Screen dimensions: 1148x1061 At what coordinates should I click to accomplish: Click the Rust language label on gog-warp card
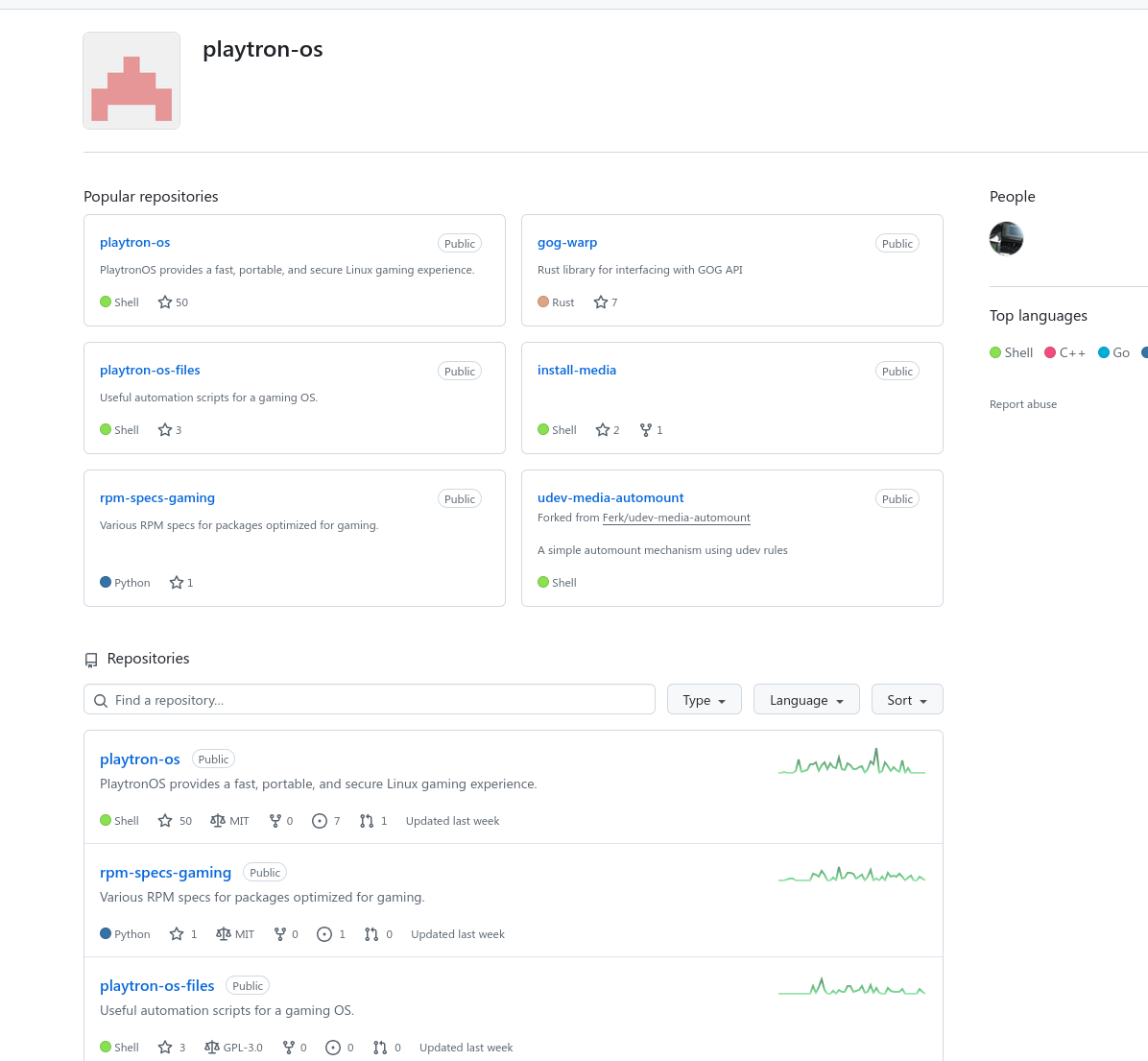pyautogui.click(x=563, y=302)
